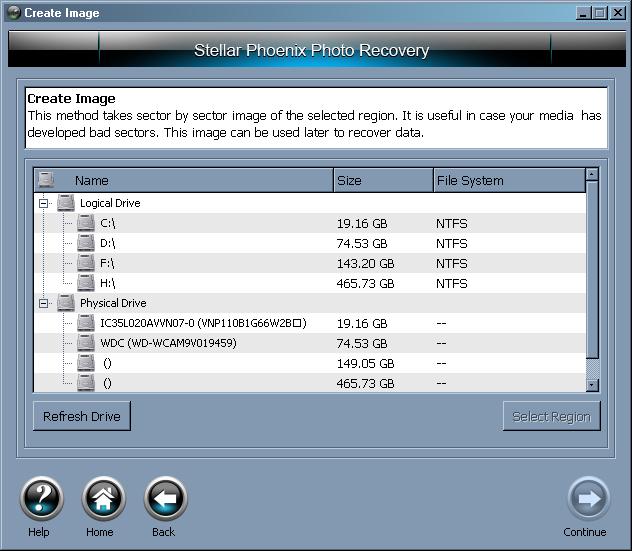Select IC35L020AVVN07-0 (VNP110B1G66W2B) physical drive
Image resolution: width=632 pixels, height=551 pixels.
pyautogui.click(x=203, y=323)
